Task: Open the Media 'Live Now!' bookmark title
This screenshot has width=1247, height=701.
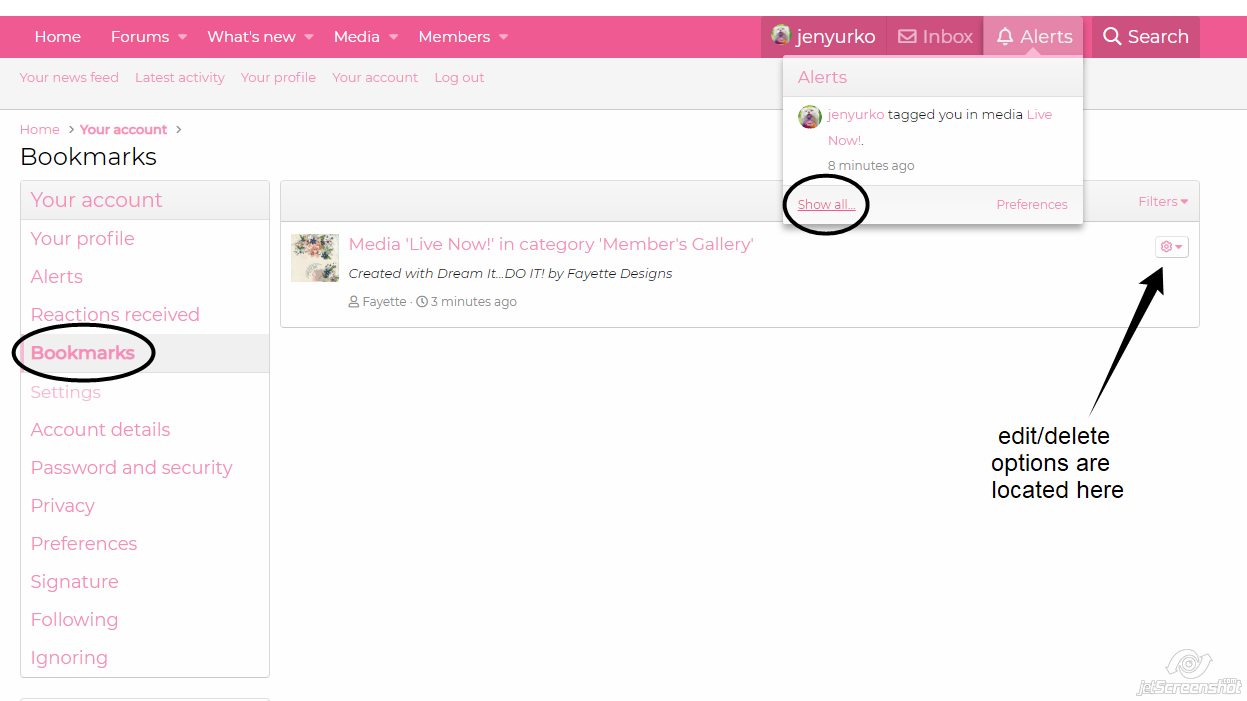Action: pyautogui.click(x=550, y=244)
